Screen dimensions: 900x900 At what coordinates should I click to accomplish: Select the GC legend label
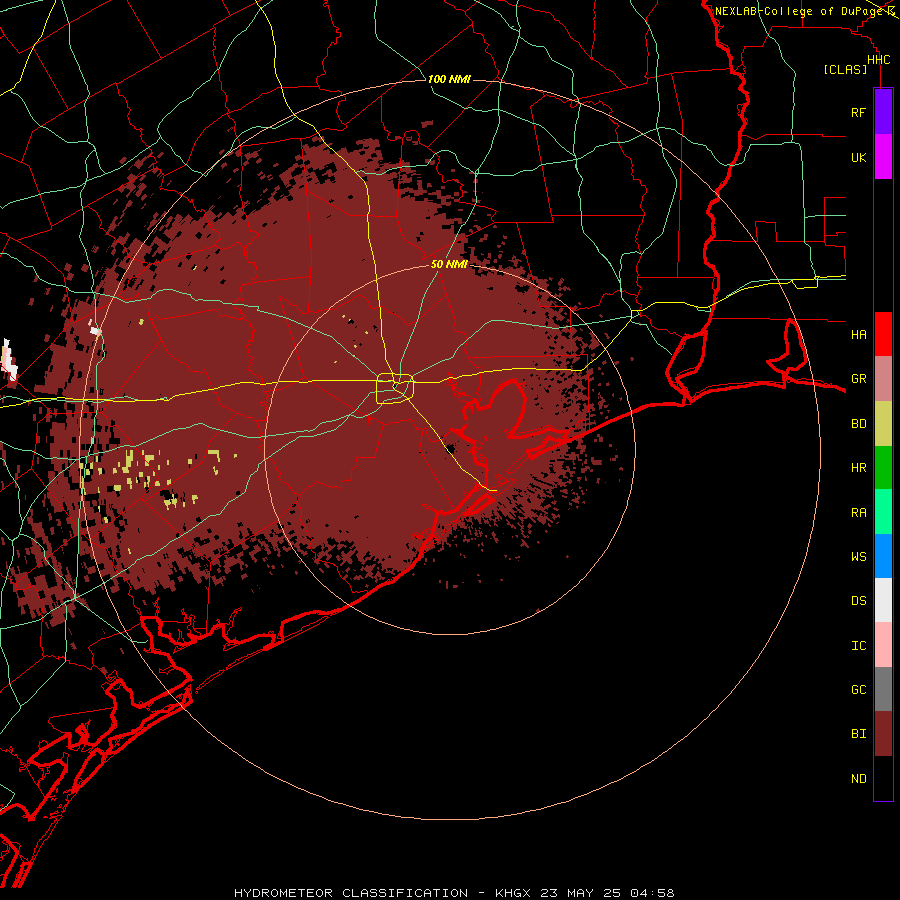tap(858, 689)
